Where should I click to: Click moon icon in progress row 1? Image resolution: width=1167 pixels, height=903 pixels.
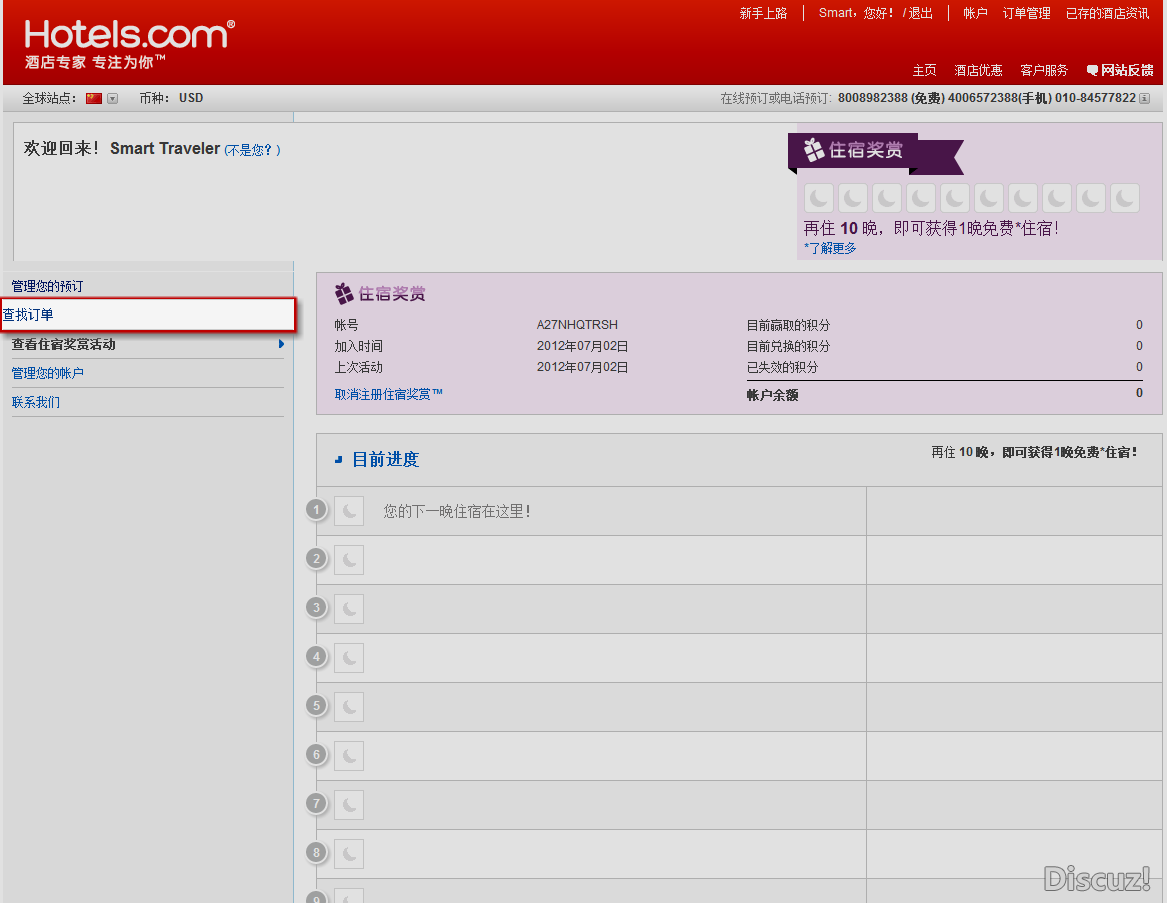349,511
